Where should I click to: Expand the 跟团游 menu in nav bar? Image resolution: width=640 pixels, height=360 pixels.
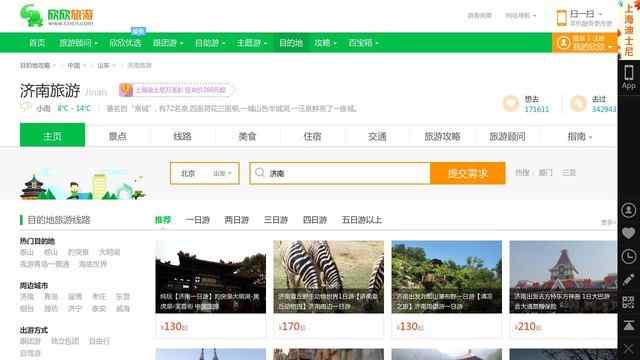168,43
